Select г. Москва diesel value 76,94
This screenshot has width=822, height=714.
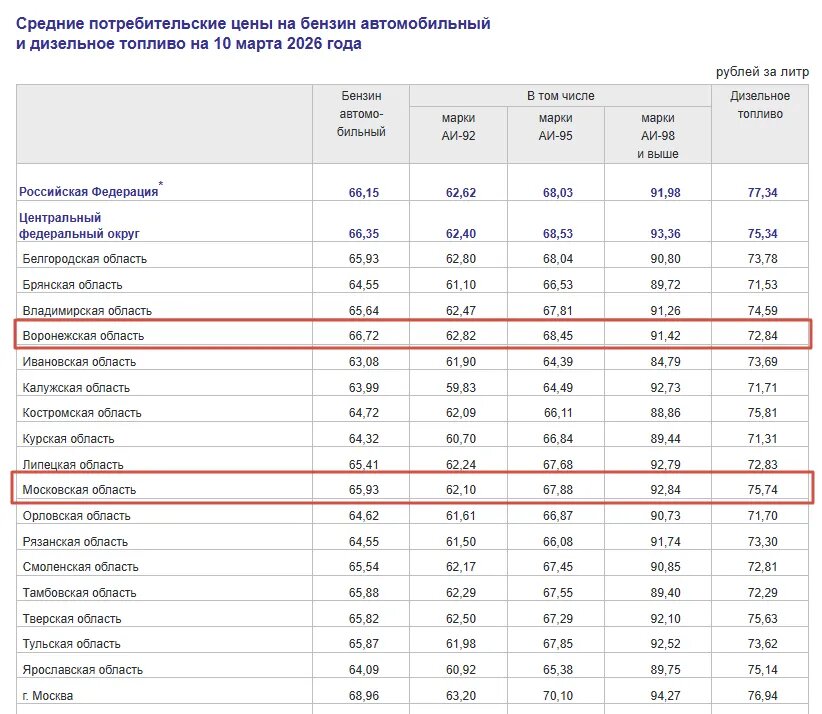click(762, 696)
